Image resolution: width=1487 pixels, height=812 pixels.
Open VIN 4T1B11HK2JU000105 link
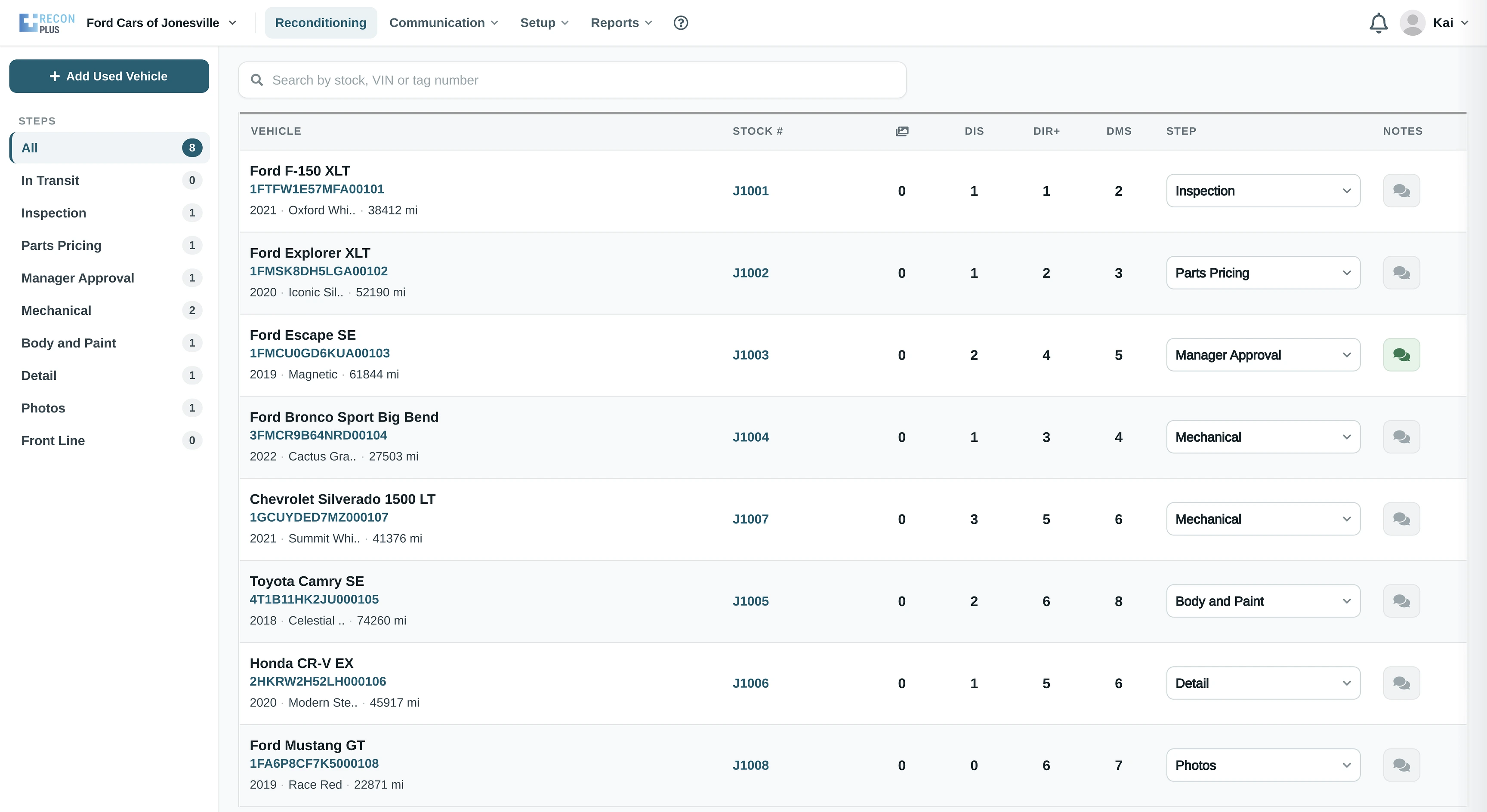[x=313, y=599]
